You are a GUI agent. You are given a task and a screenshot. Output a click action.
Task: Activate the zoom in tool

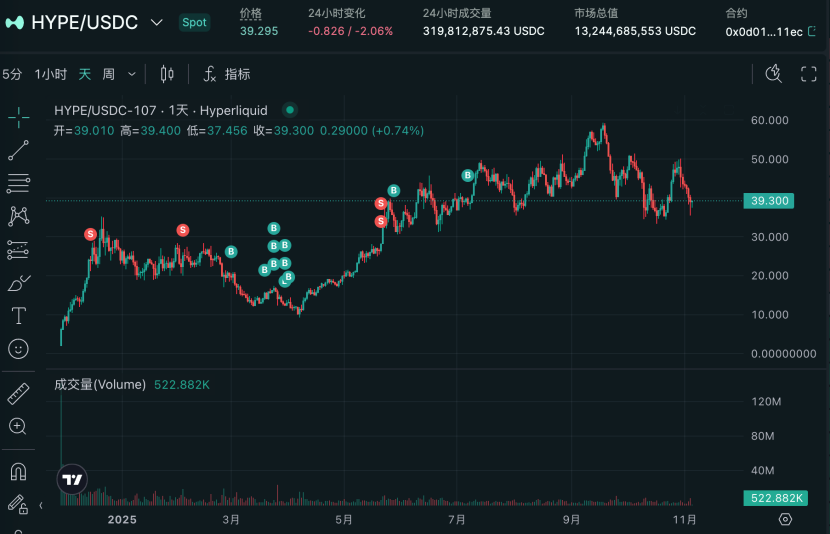(17, 426)
